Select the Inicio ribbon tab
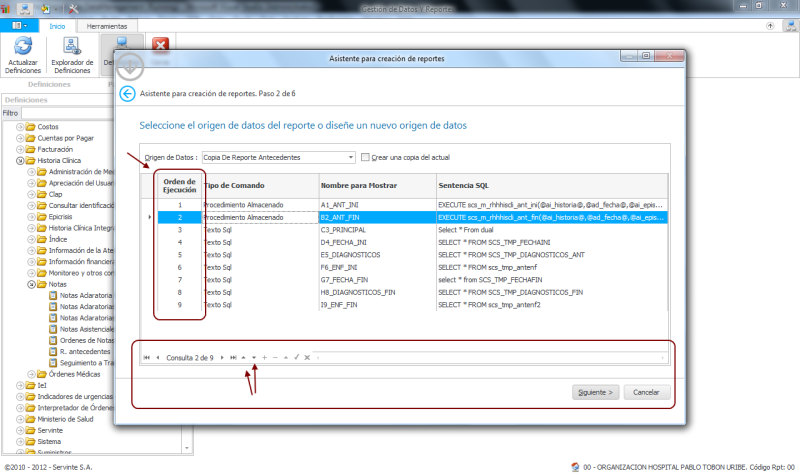800x474 pixels. pyautogui.click(x=58, y=26)
